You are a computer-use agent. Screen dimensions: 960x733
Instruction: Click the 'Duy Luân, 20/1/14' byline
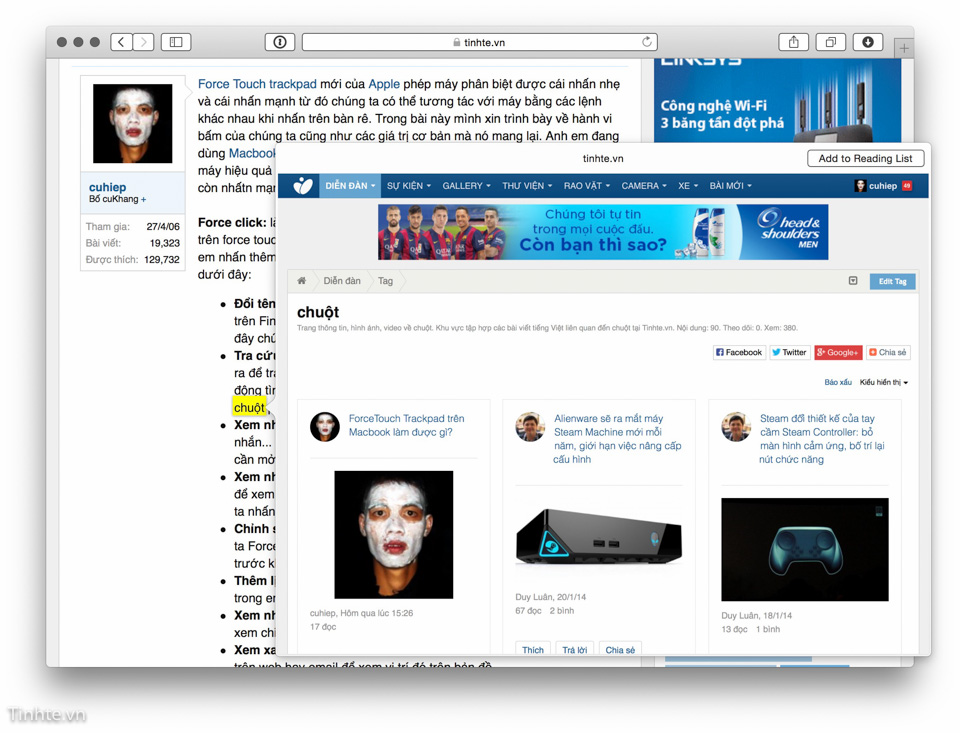tap(550, 596)
